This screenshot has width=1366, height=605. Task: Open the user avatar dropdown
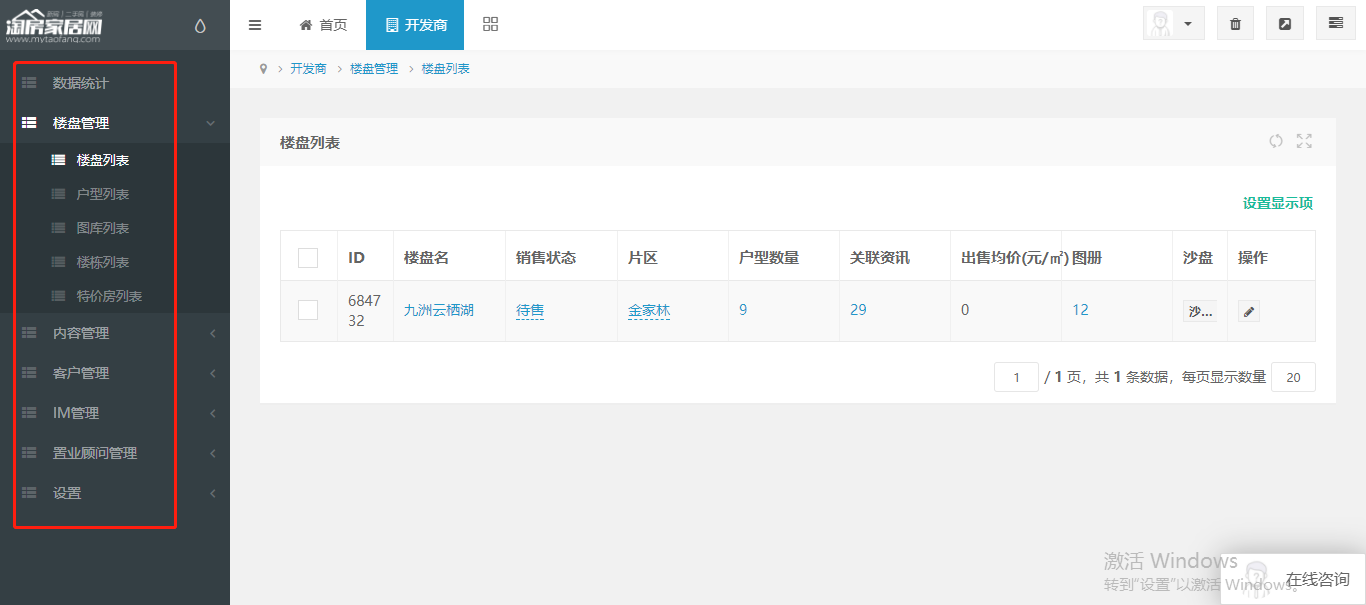tap(1173, 24)
